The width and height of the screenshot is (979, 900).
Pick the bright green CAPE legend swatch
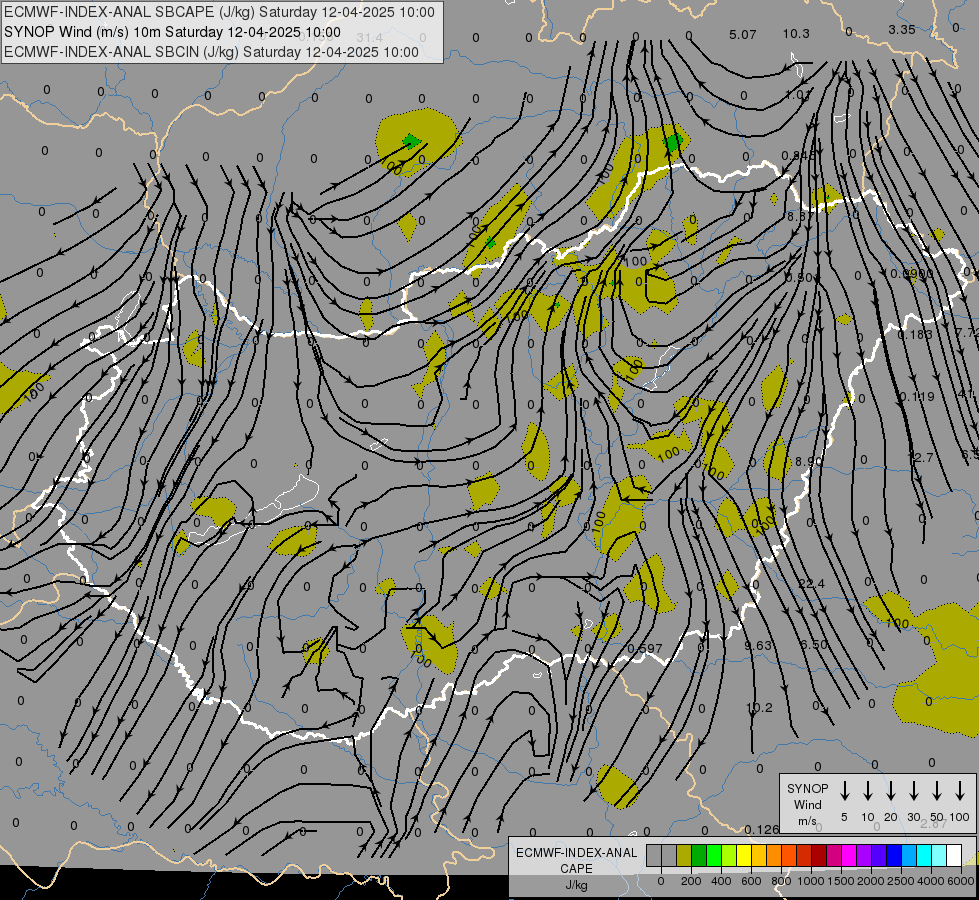[x=714, y=856]
